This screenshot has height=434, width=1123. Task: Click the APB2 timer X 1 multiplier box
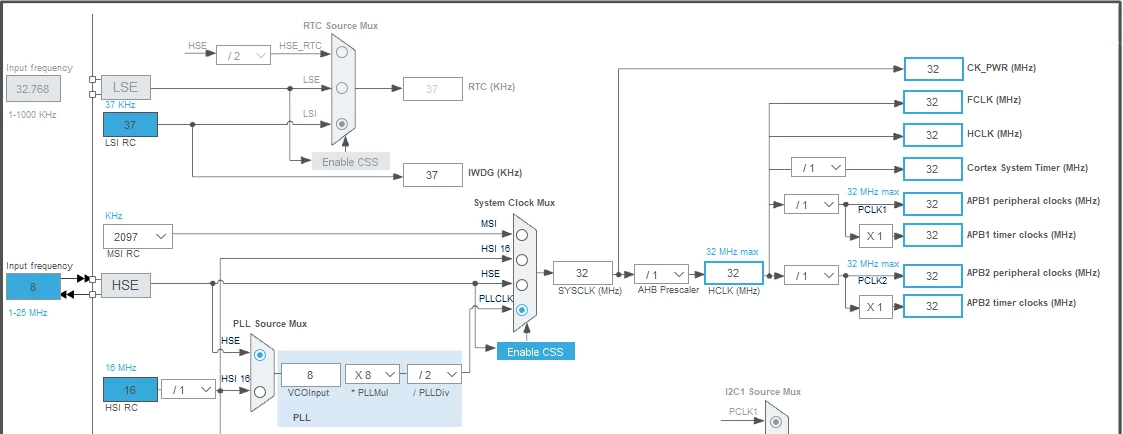(876, 307)
